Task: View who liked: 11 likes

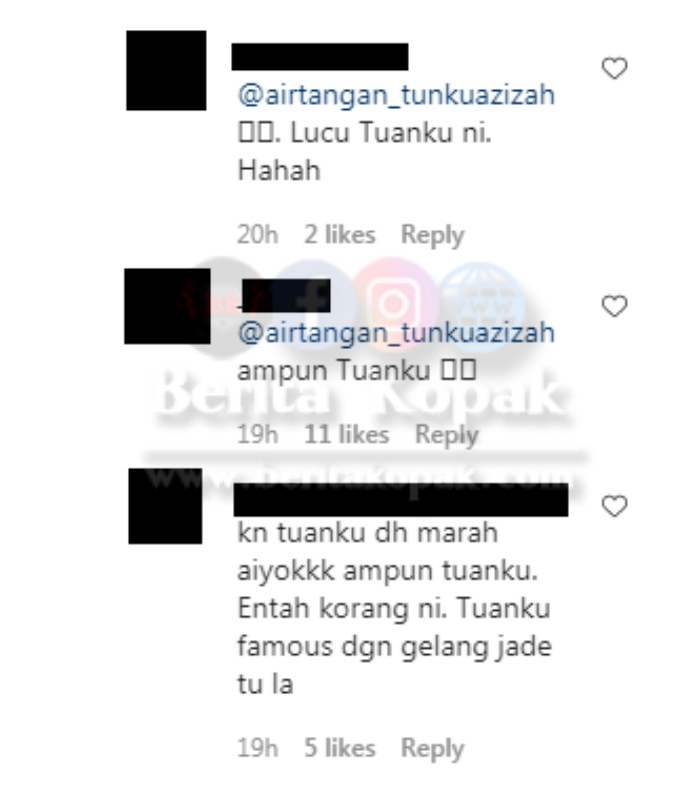Action: pos(347,435)
